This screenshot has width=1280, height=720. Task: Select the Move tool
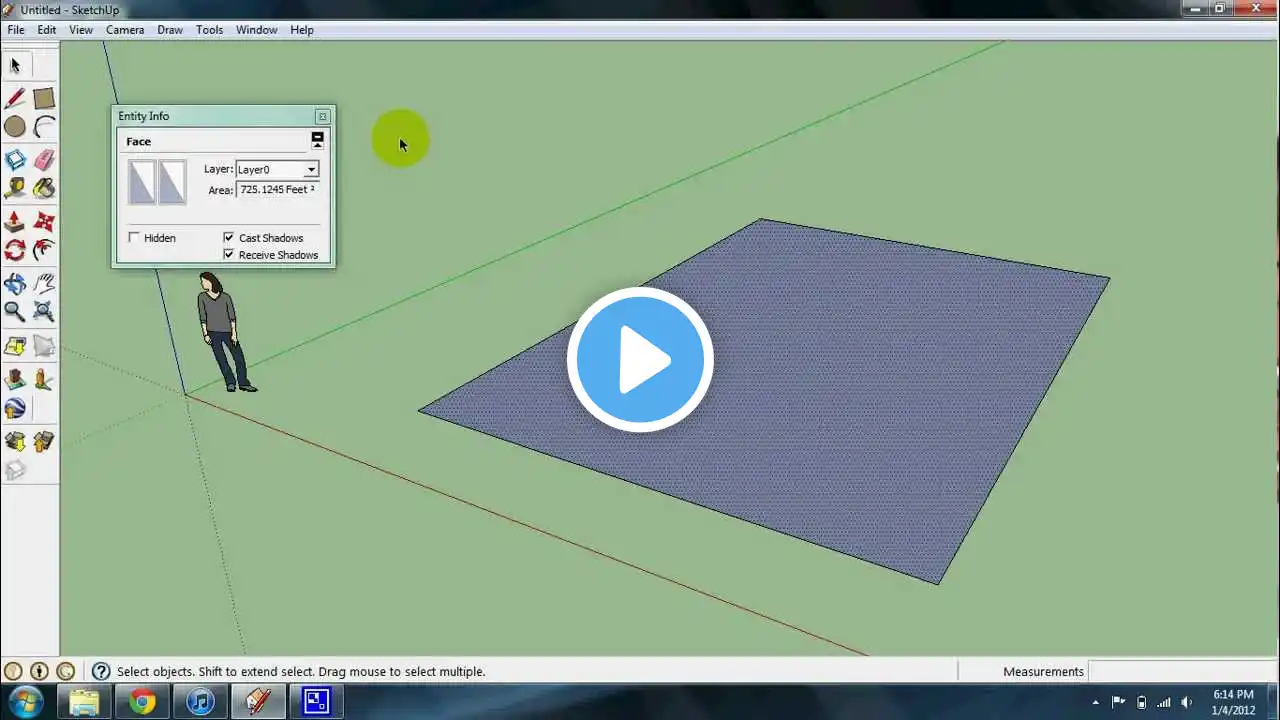pos(43,221)
